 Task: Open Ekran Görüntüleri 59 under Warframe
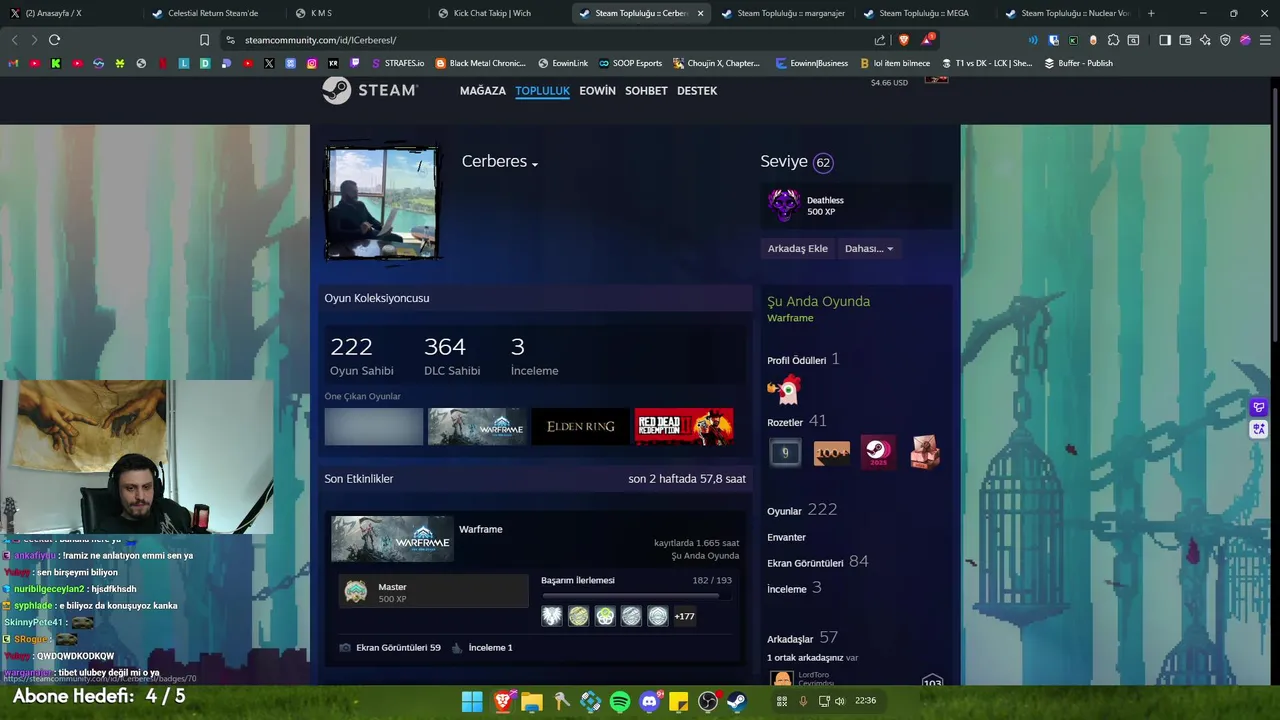click(x=391, y=647)
